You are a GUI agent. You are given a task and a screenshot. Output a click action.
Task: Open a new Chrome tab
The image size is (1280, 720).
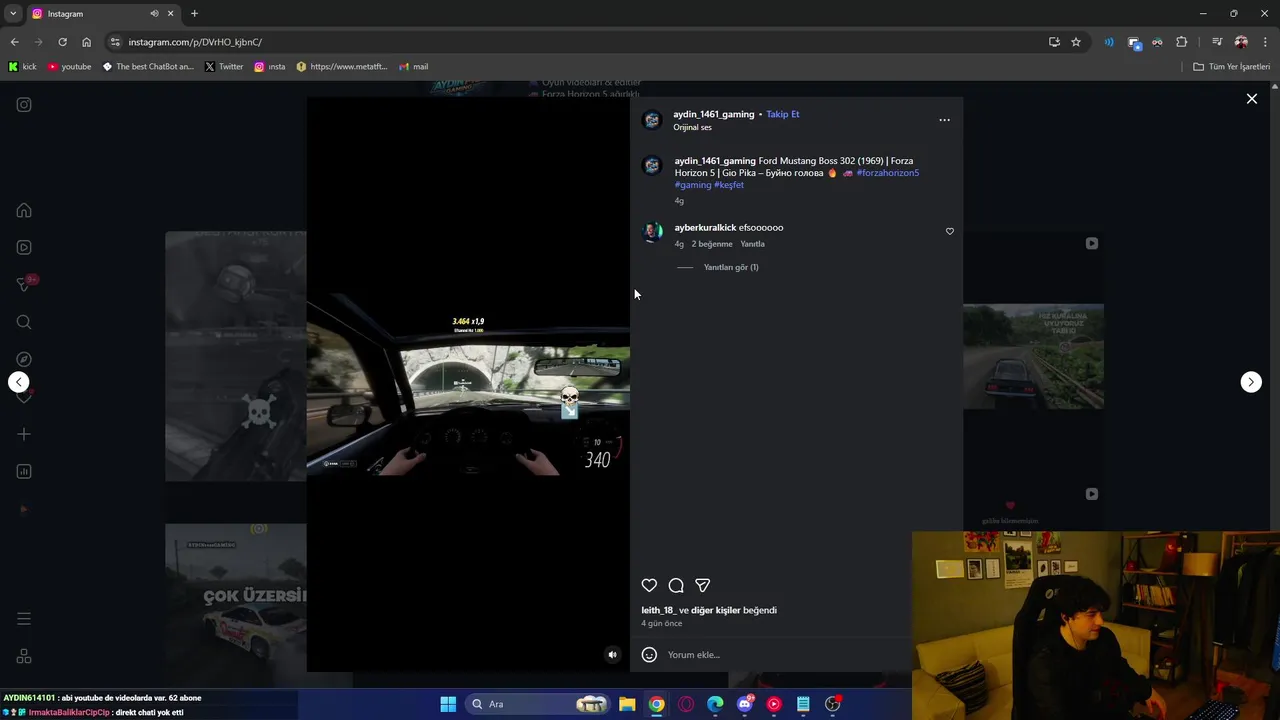pyautogui.click(x=194, y=14)
